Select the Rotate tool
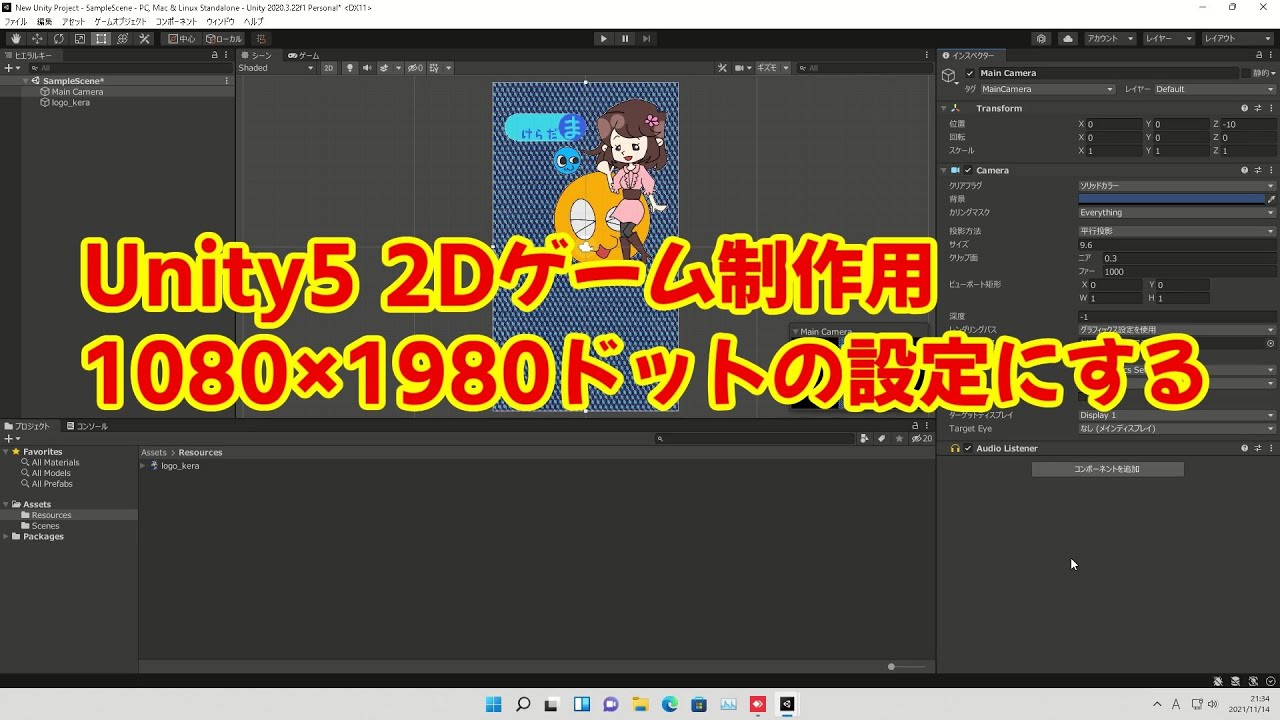The width and height of the screenshot is (1280, 720). point(58,39)
